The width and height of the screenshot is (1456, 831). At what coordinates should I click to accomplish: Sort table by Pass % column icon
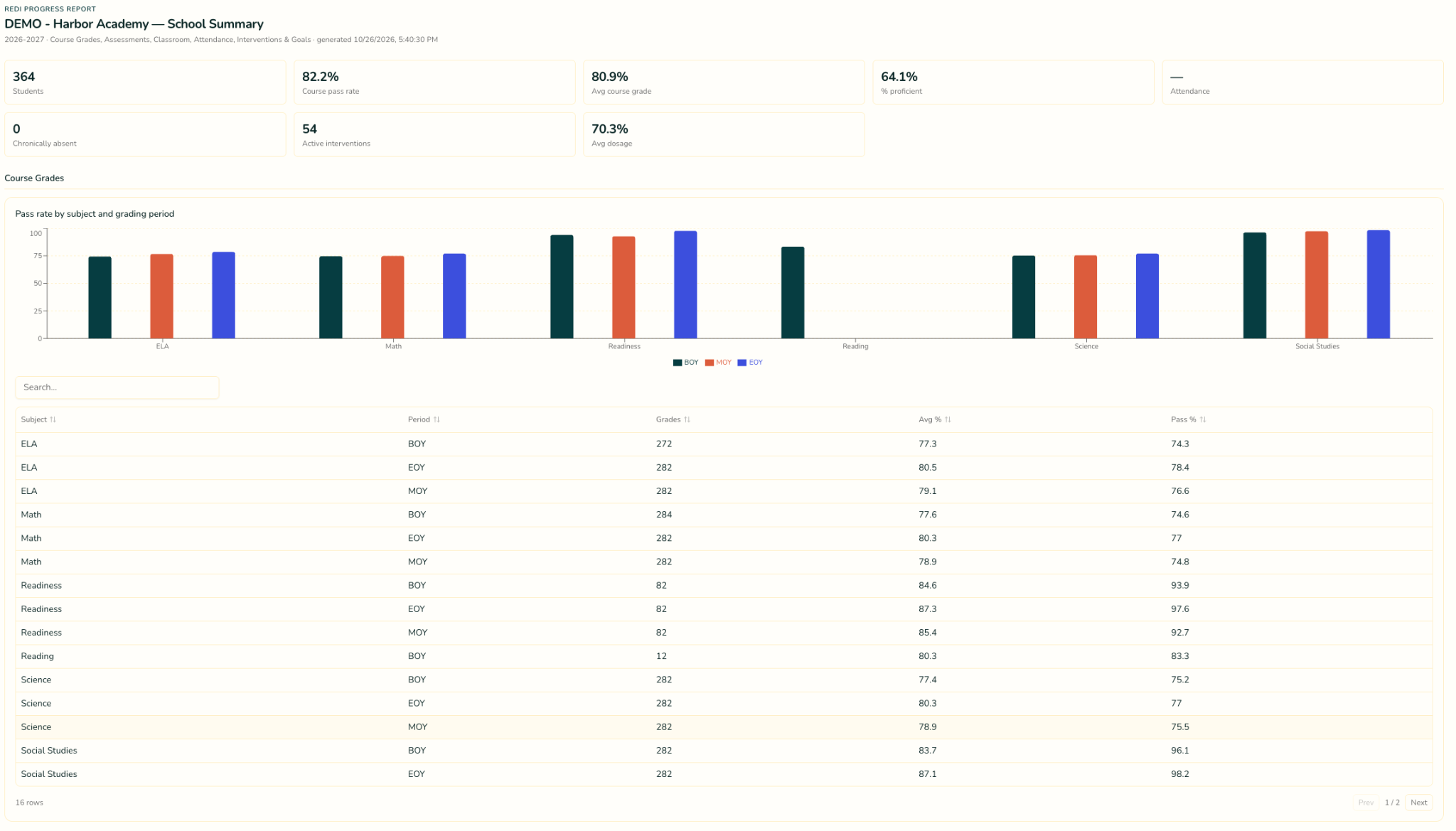pyautogui.click(x=1202, y=419)
